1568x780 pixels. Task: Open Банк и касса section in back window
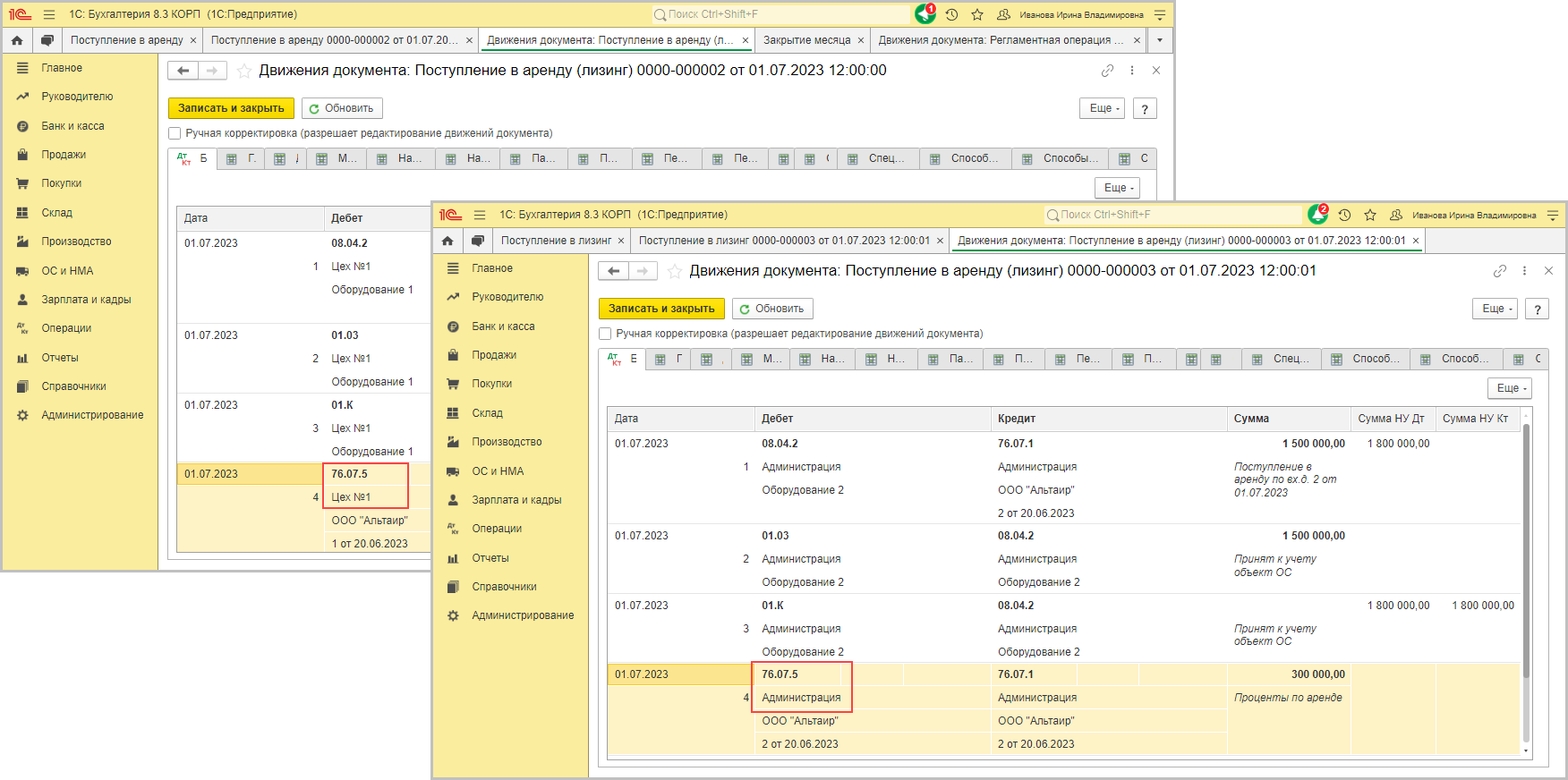pyautogui.click(x=72, y=126)
